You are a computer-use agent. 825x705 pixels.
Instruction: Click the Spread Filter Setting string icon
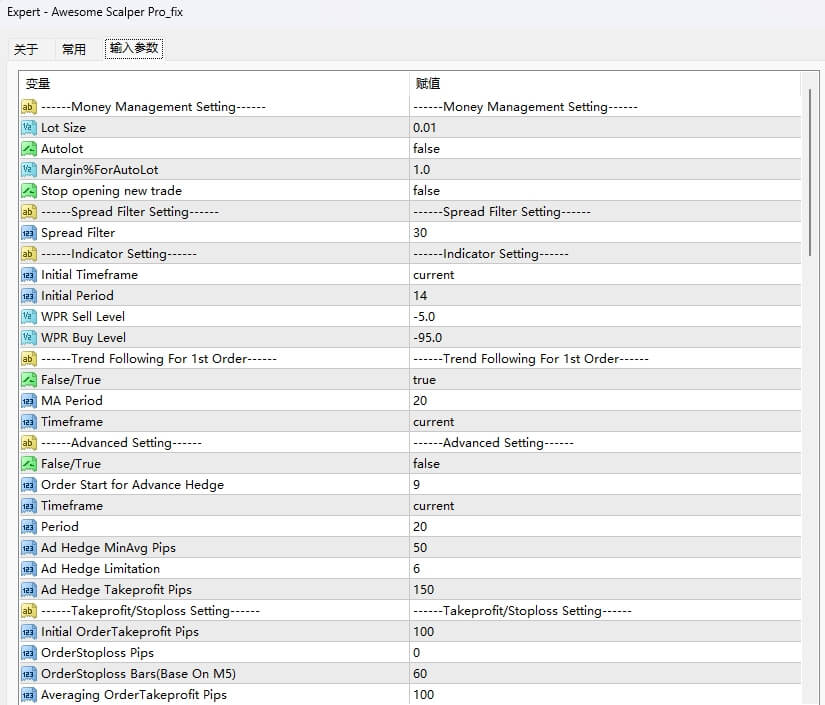28,212
